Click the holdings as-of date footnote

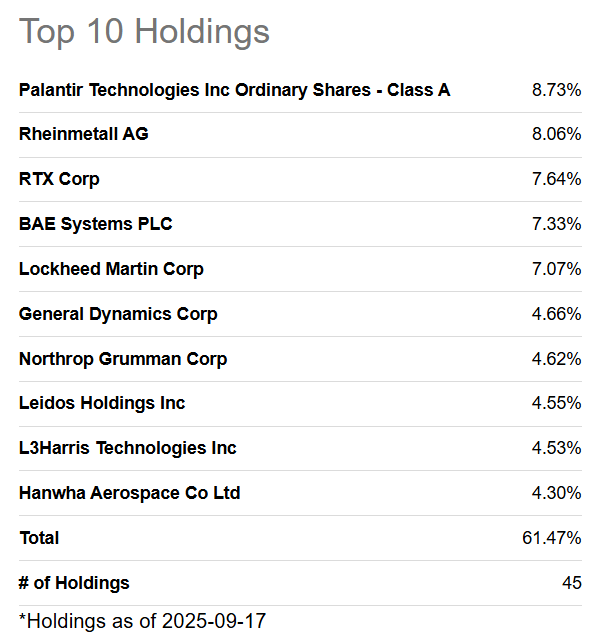tap(143, 621)
